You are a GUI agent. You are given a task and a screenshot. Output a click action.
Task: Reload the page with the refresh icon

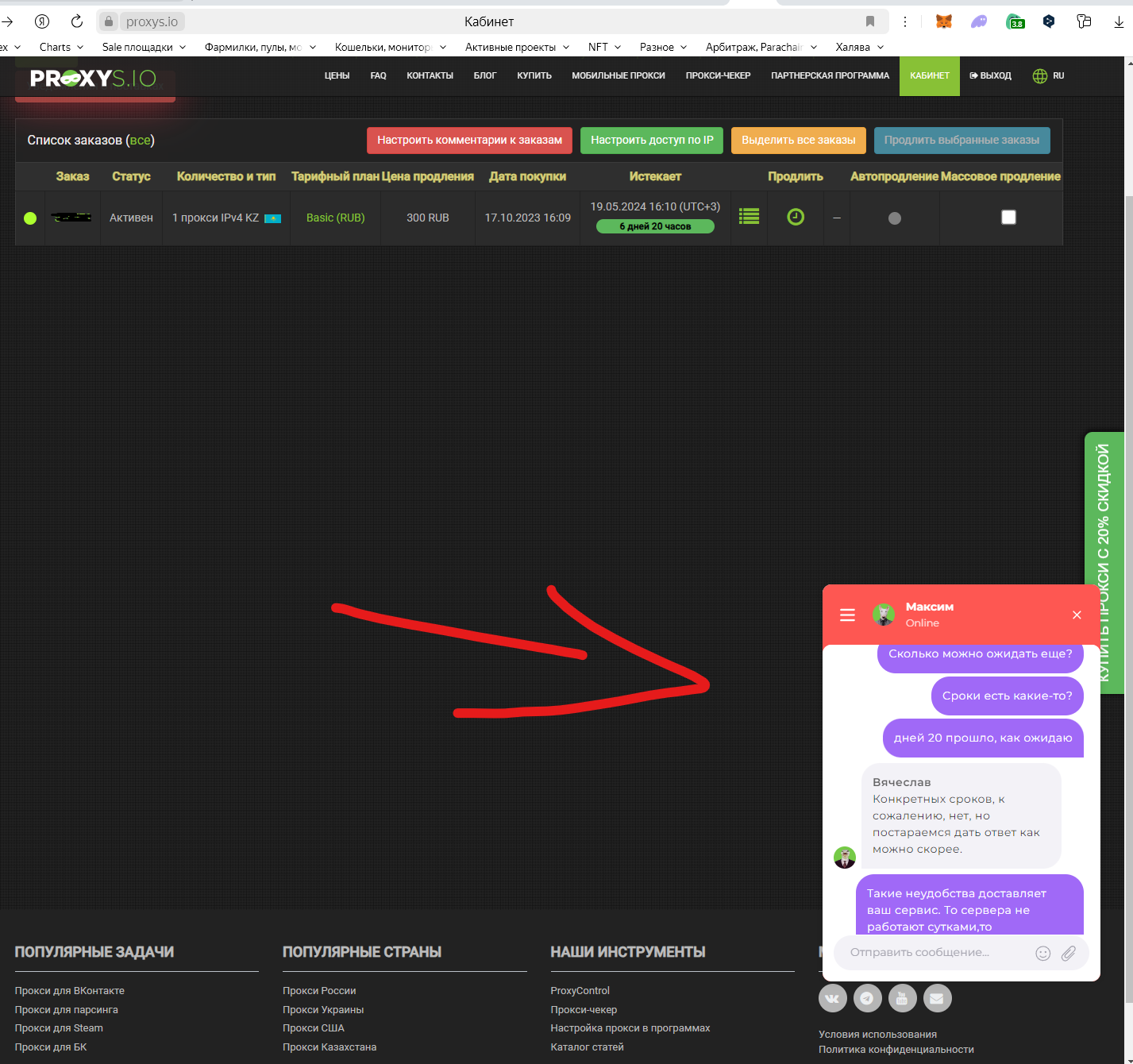click(x=77, y=21)
